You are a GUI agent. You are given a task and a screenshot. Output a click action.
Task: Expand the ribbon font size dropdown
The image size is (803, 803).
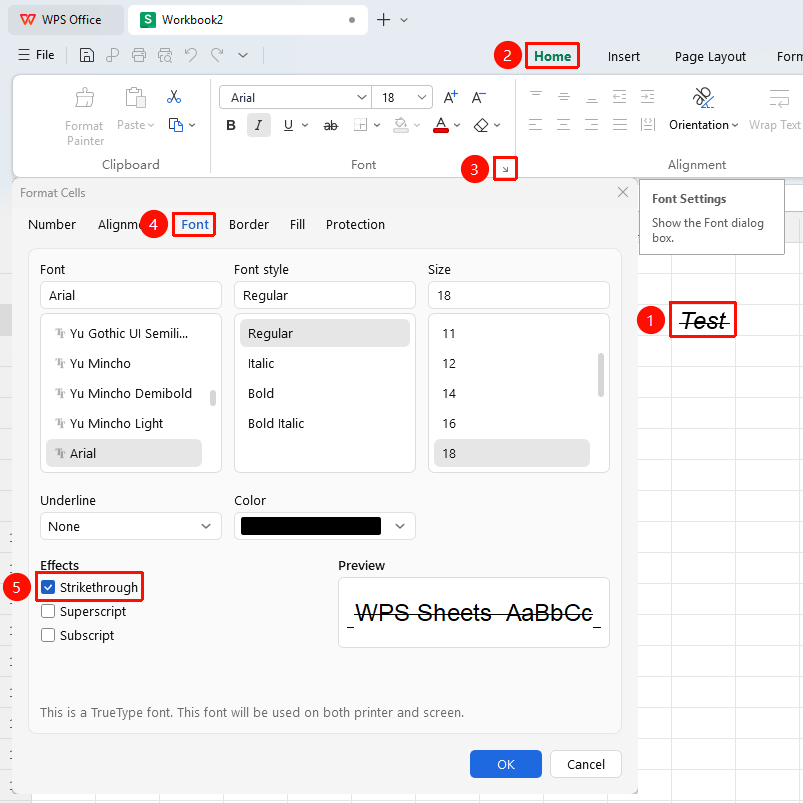point(421,97)
